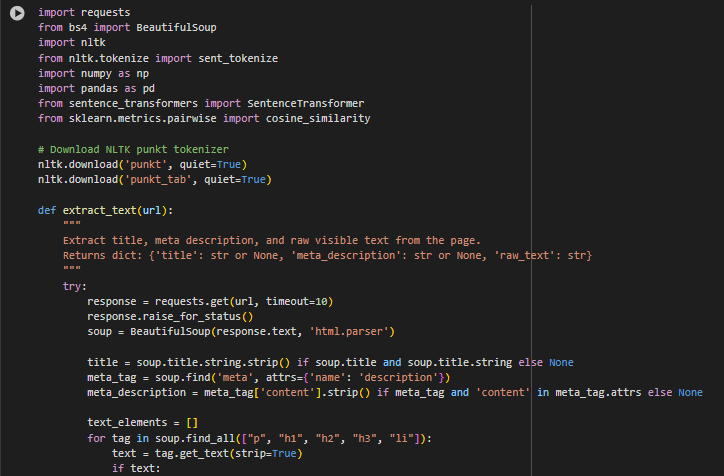Click the 'SentenceTransformer' class name

pos(306,103)
